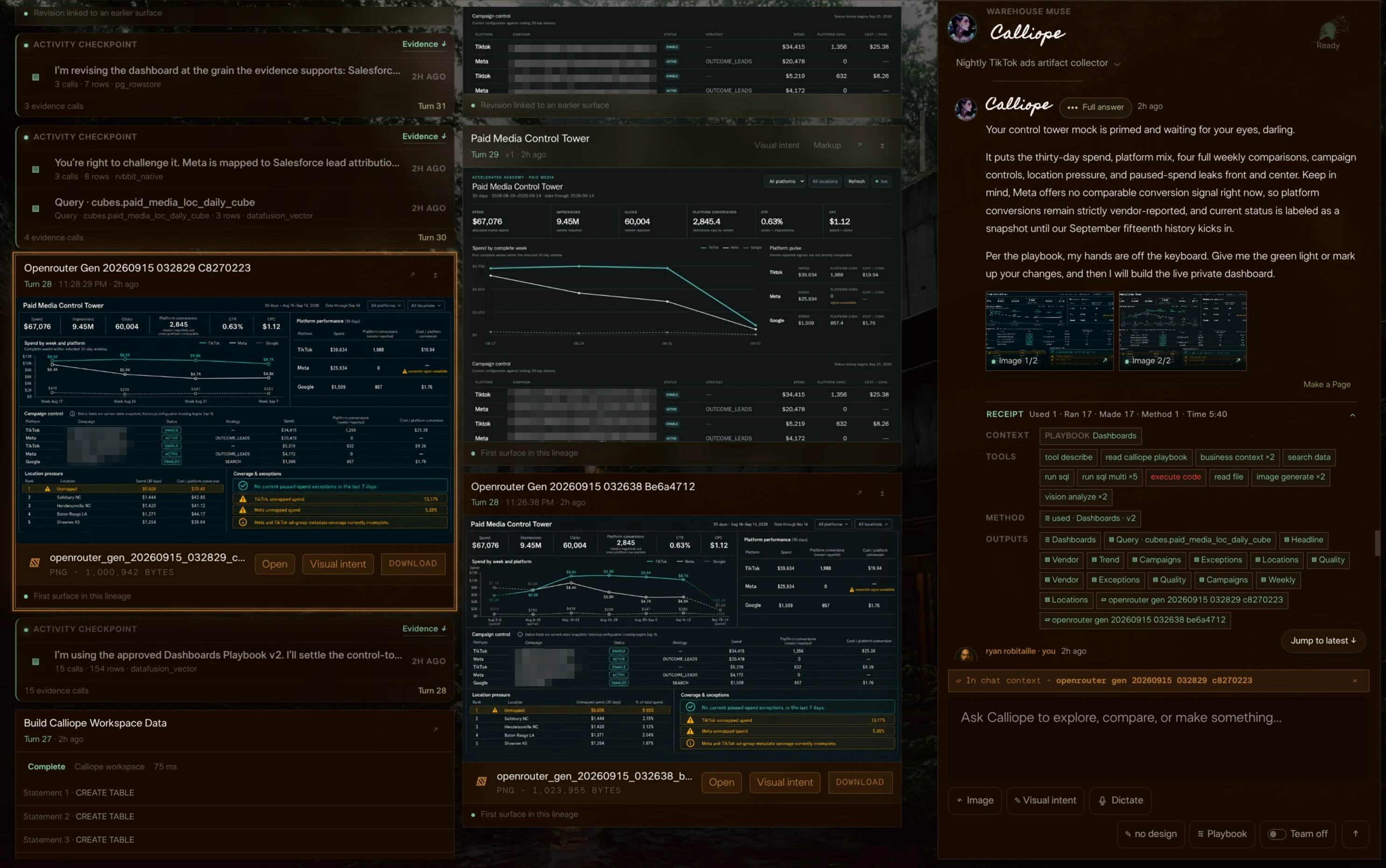Open All platforms dropdown in Paid Media Control Tower
Image resolution: width=1386 pixels, height=868 pixels.
tap(784, 181)
